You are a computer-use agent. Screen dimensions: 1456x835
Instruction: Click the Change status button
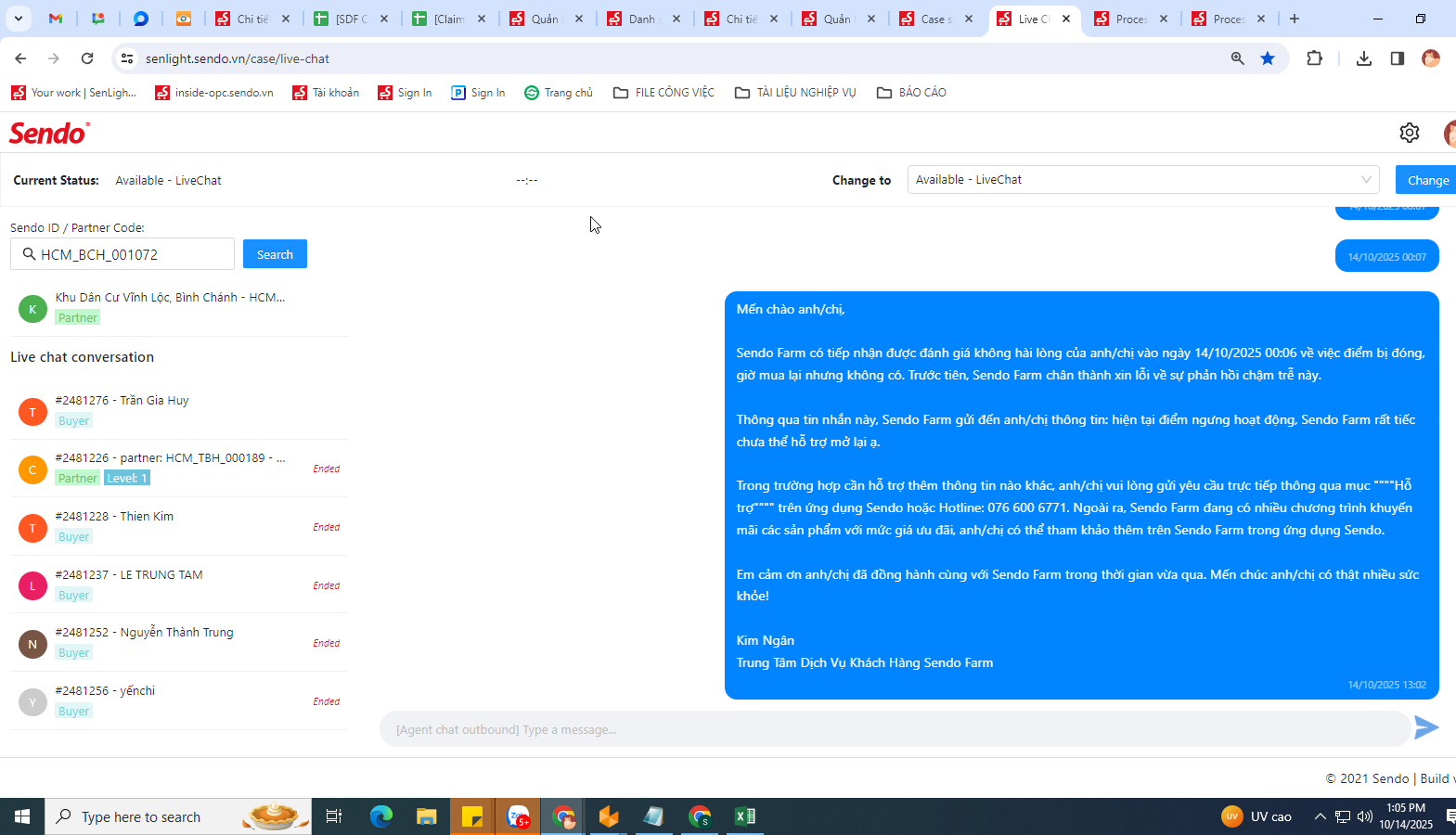1427,180
